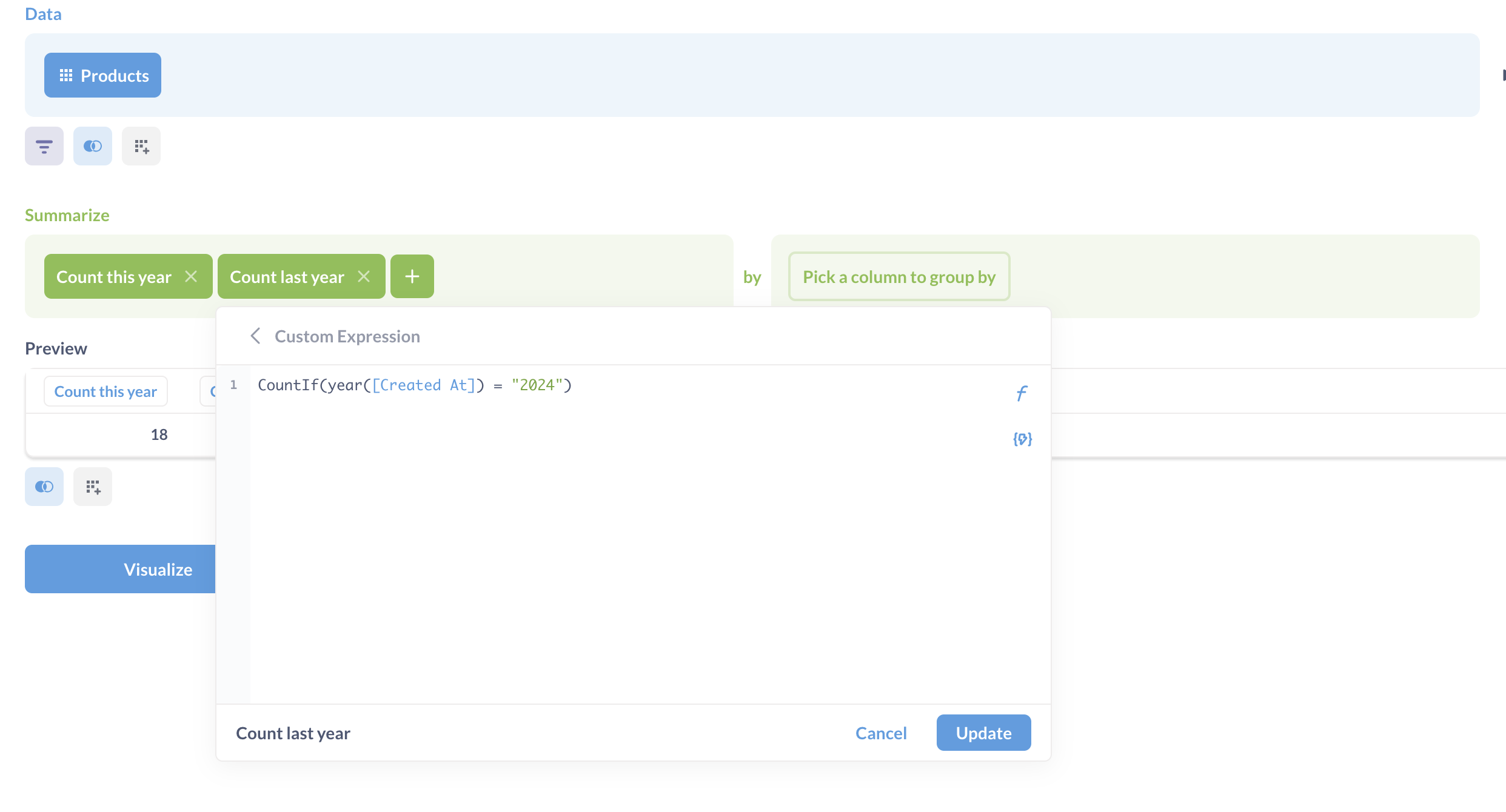
Task: Click the join data icon below Preview
Action: [44, 487]
